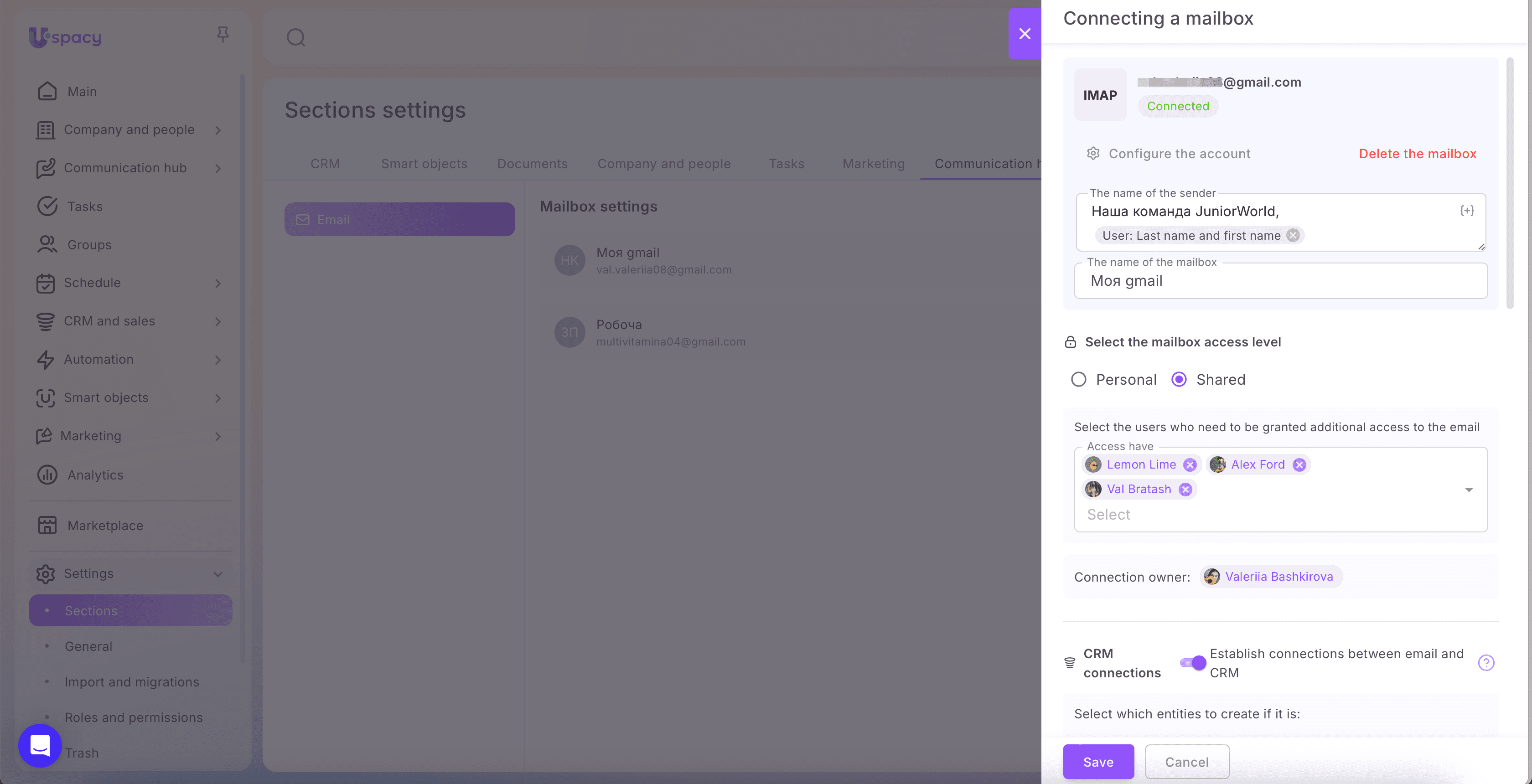Open Valeriia Bashkirova owner chip
1532x784 pixels.
tap(1271, 577)
